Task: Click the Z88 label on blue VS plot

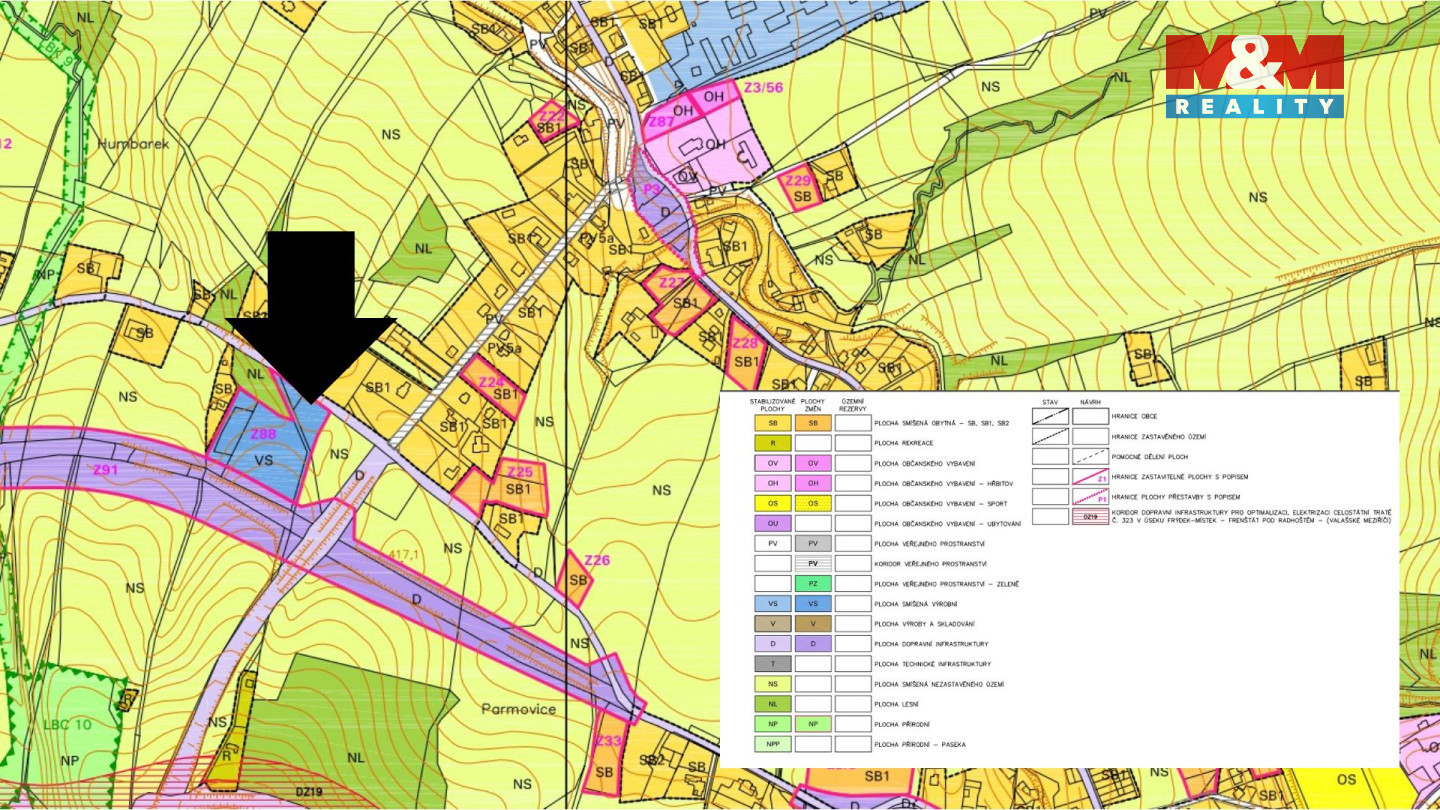Action: coord(263,434)
